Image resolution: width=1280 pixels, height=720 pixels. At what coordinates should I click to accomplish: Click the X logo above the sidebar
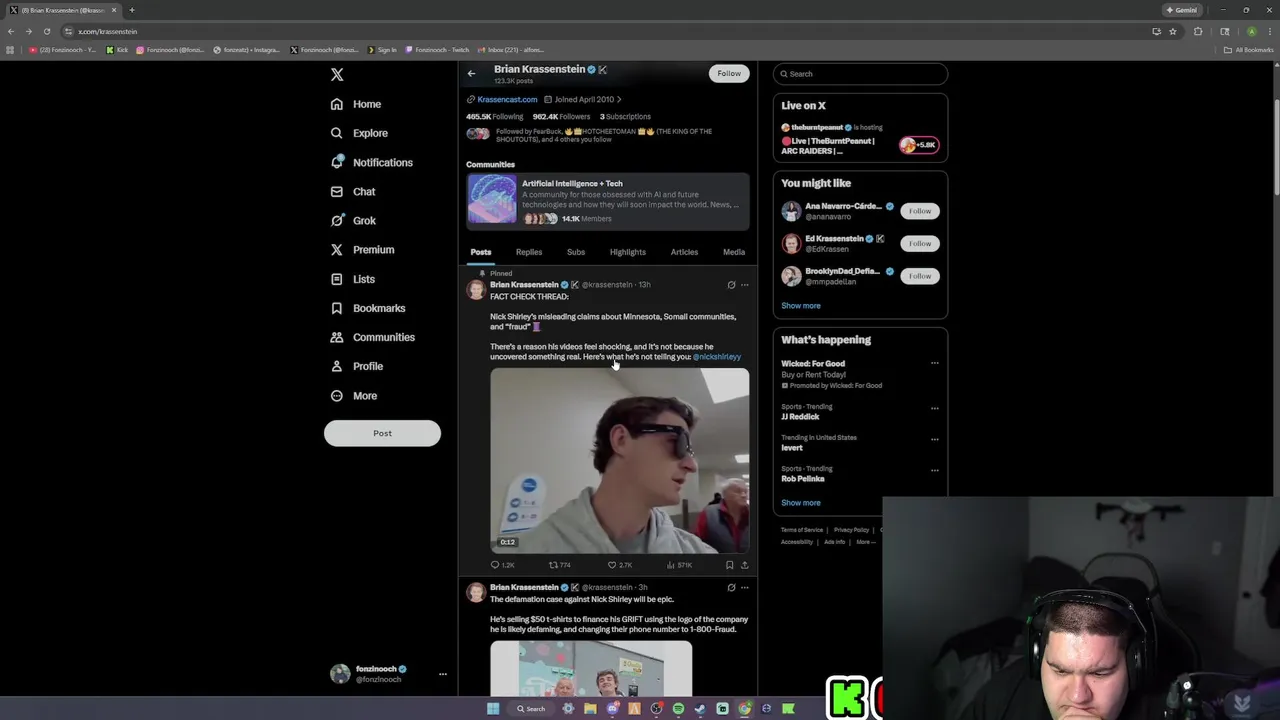[337, 75]
